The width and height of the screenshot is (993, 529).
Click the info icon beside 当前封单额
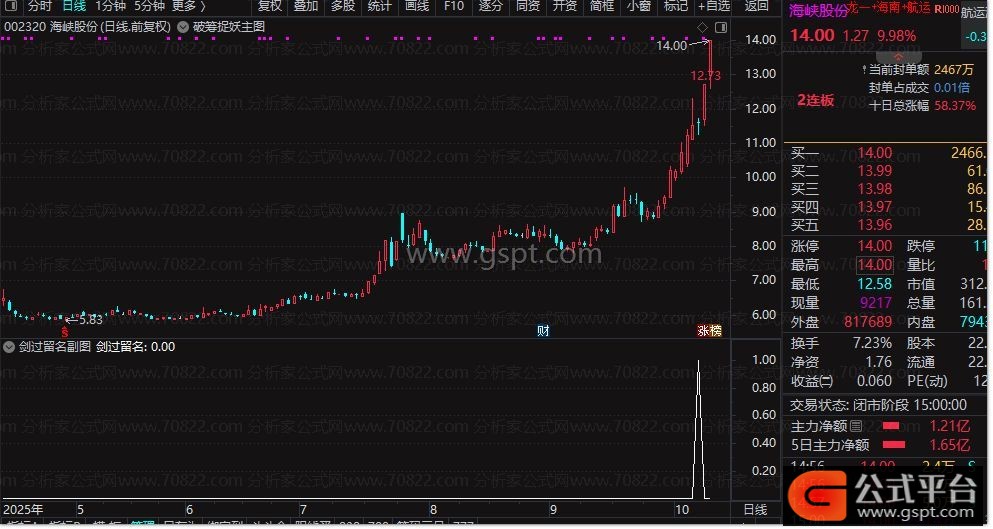point(863,70)
